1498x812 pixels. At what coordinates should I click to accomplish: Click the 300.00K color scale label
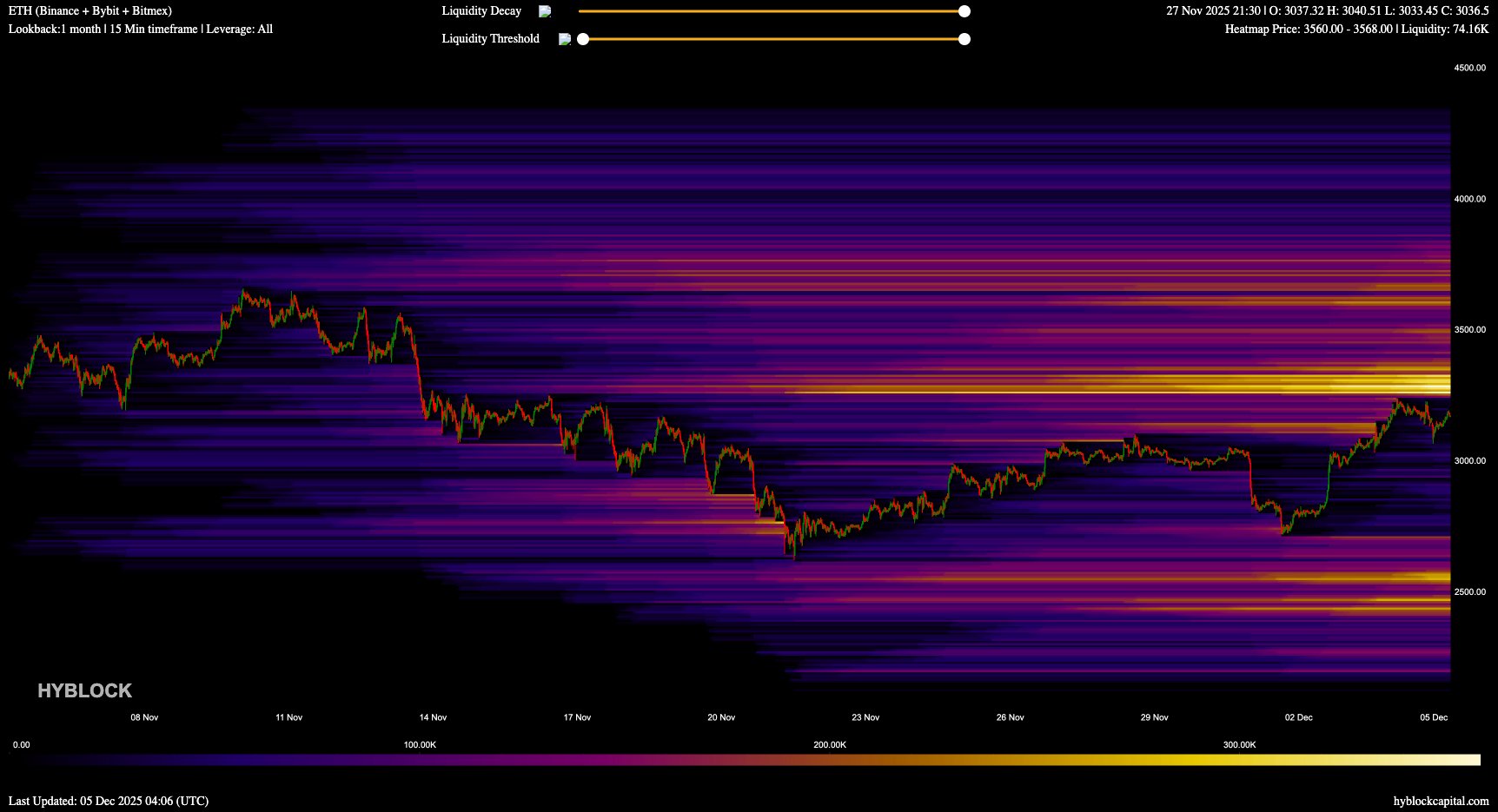pos(1240,745)
